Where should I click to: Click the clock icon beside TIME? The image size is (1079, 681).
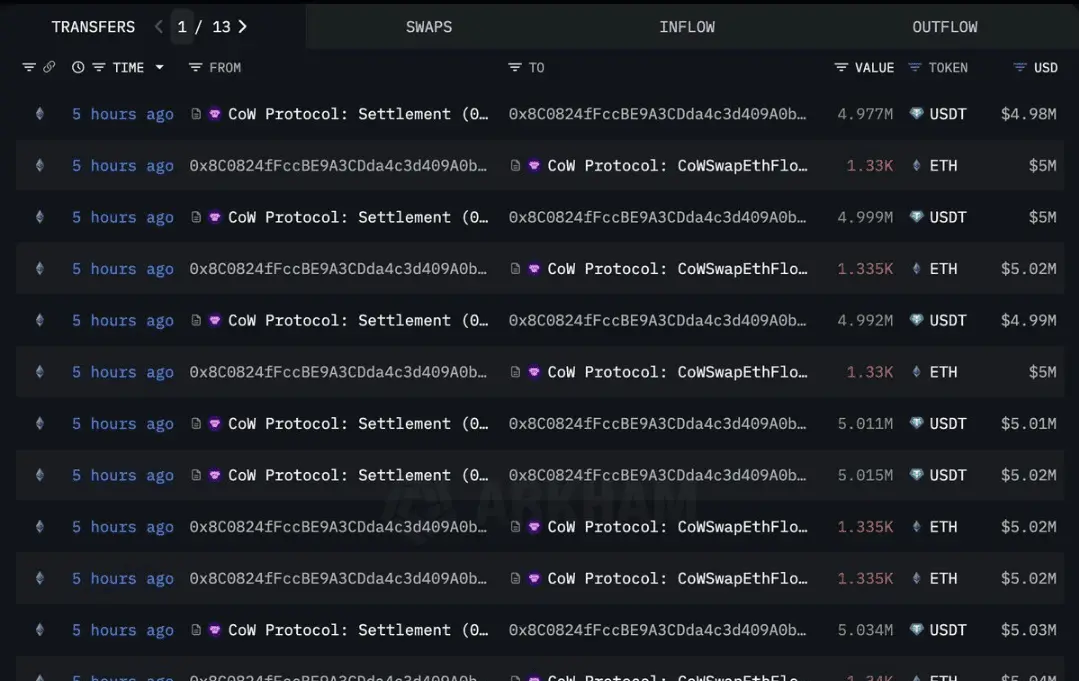78,67
